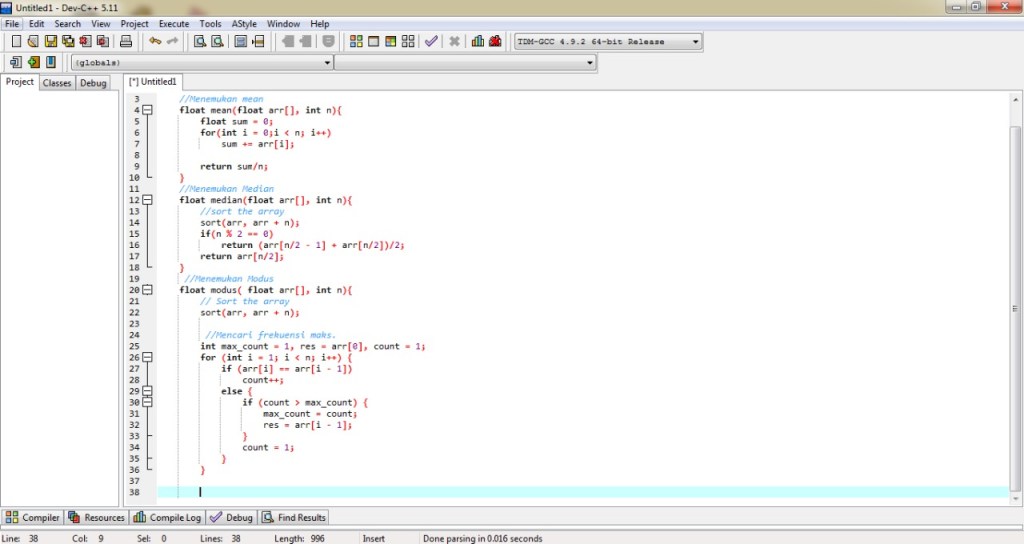Click the Find magnifier toolbar icon
Screen dimensions: 1024x544
200,42
